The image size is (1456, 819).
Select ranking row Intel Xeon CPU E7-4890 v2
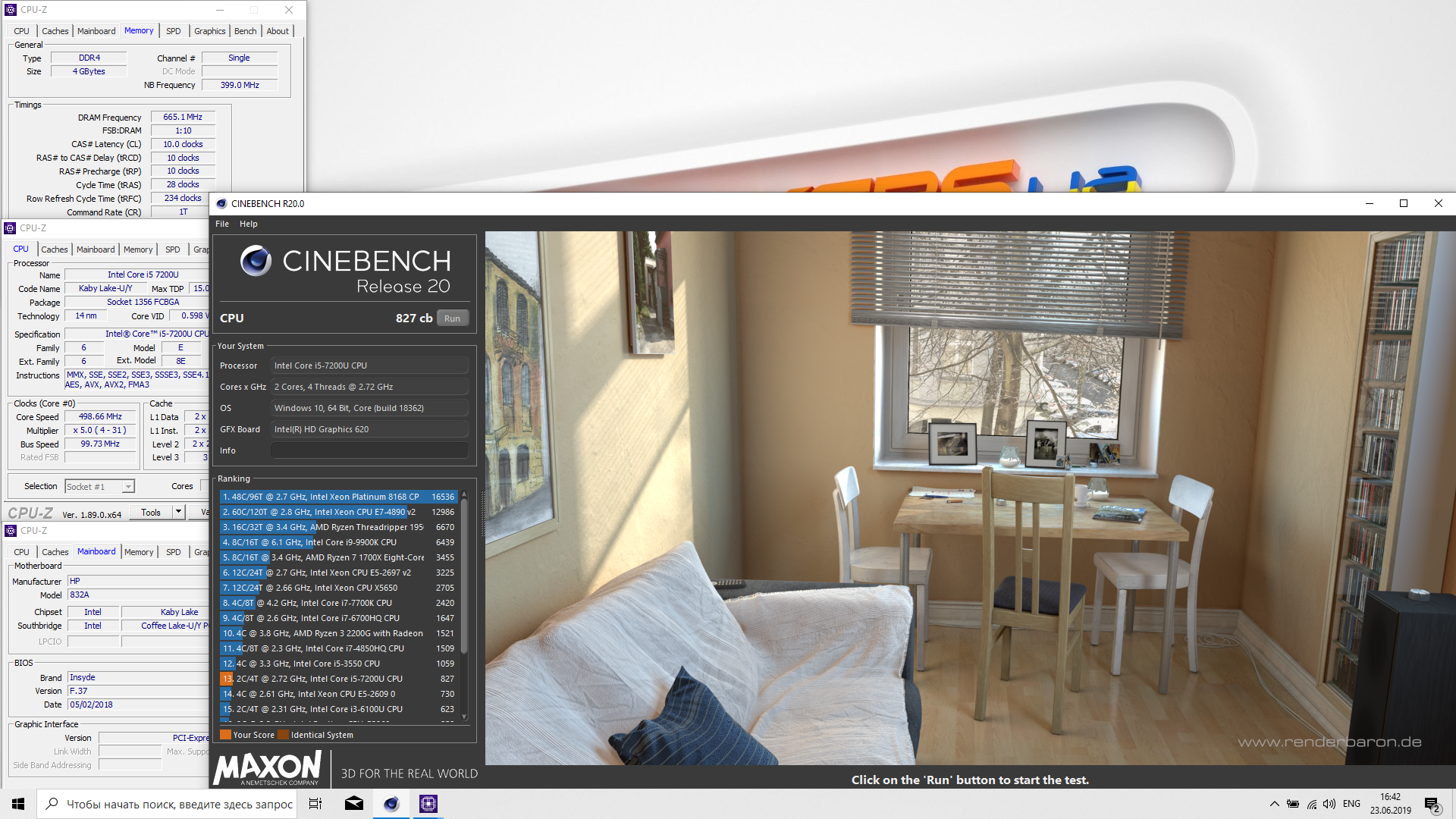click(x=338, y=512)
